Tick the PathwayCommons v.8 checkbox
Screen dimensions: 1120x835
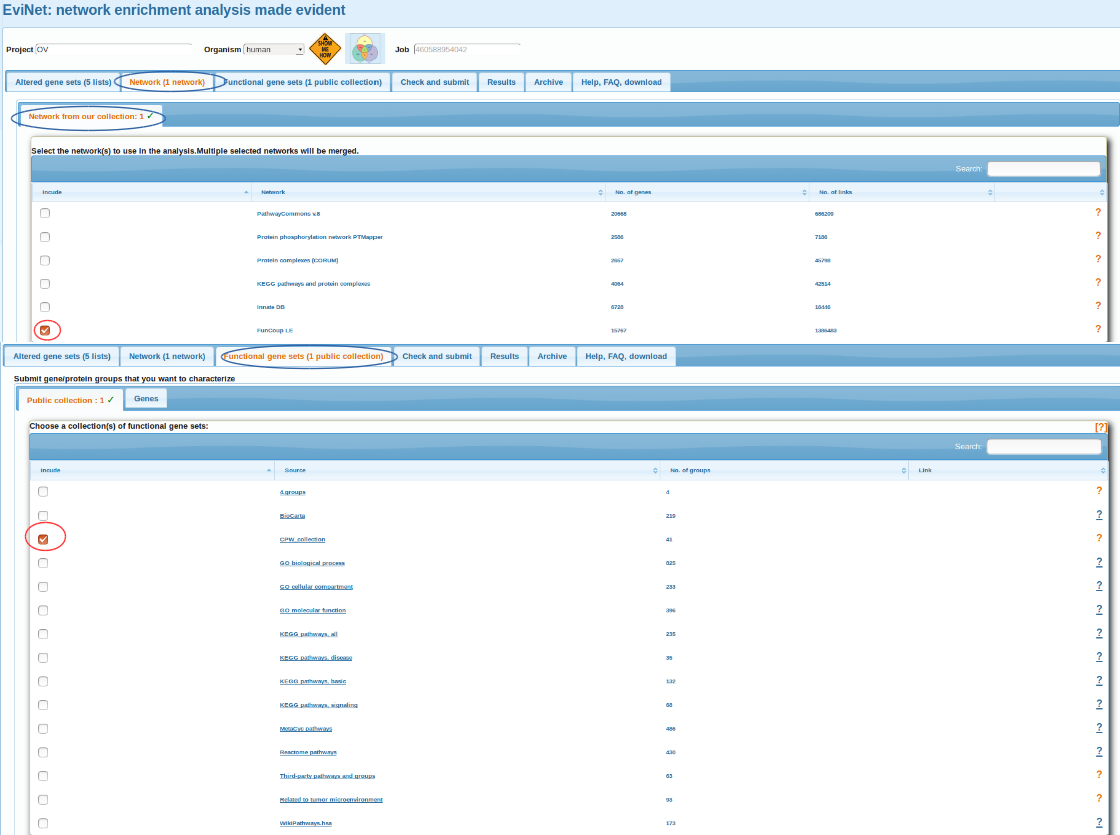pos(45,213)
